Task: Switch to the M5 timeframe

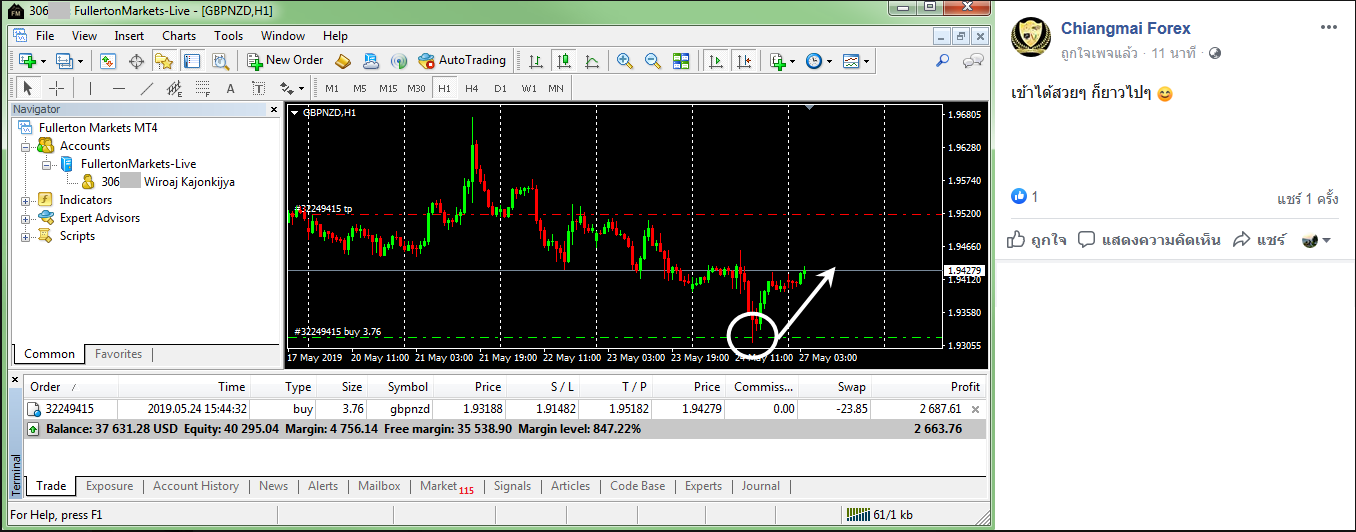Action: click(x=360, y=88)
